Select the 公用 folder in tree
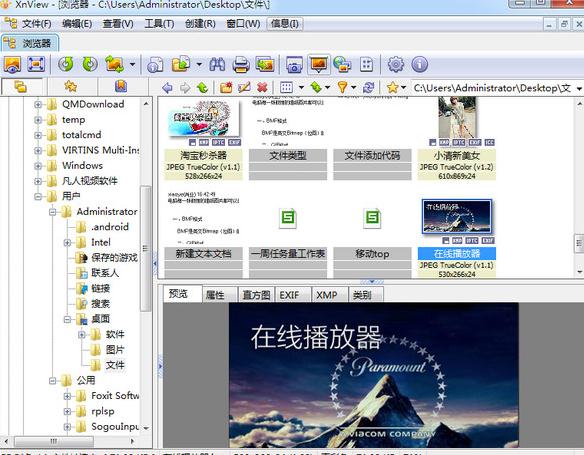Viewport: 584px width, 455px height. coord(86,380)
